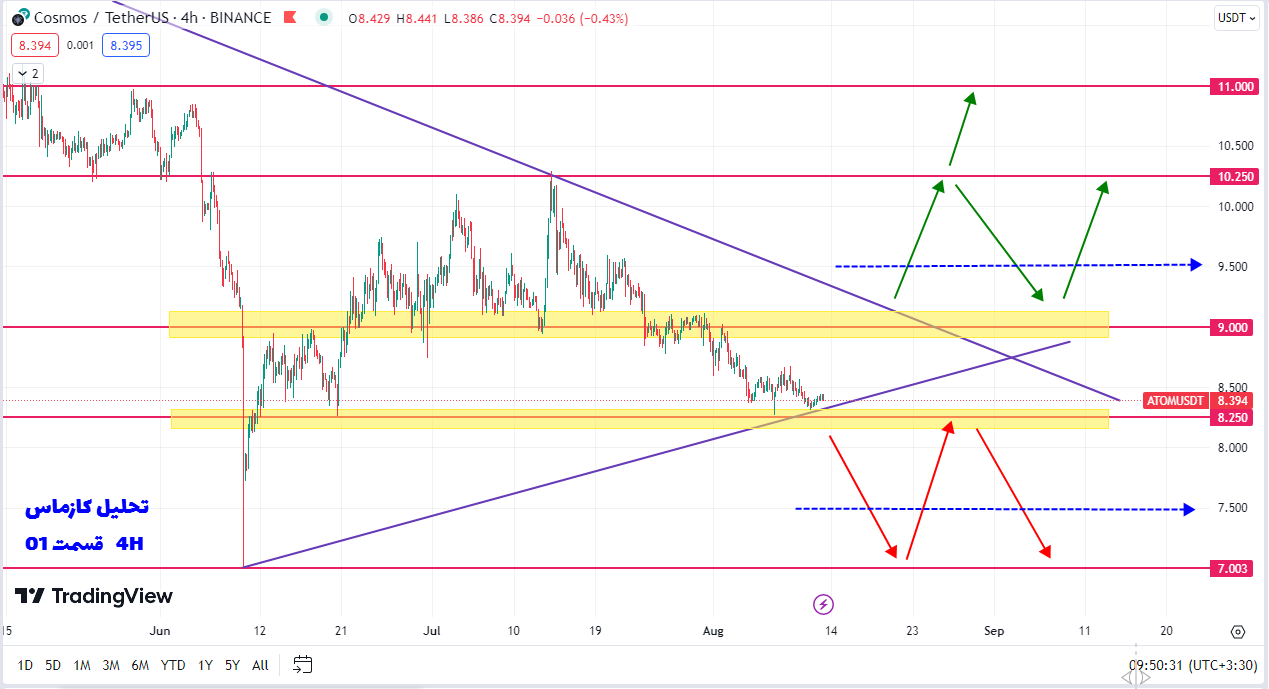The height and width of the screenshot is (689, 1269).
Task: Select the YTD time range
Action: point(173,665)
